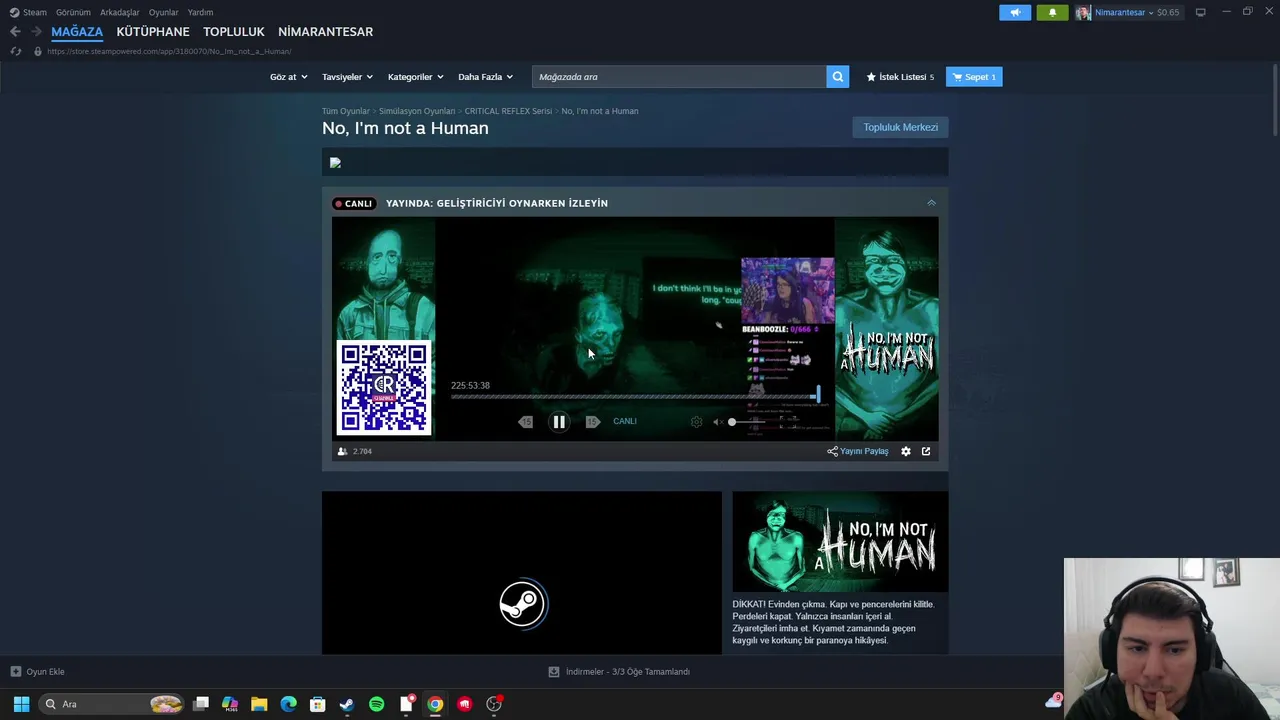Jump to live with CANLI
1280x720 pixels.
(x=625, y=421)
